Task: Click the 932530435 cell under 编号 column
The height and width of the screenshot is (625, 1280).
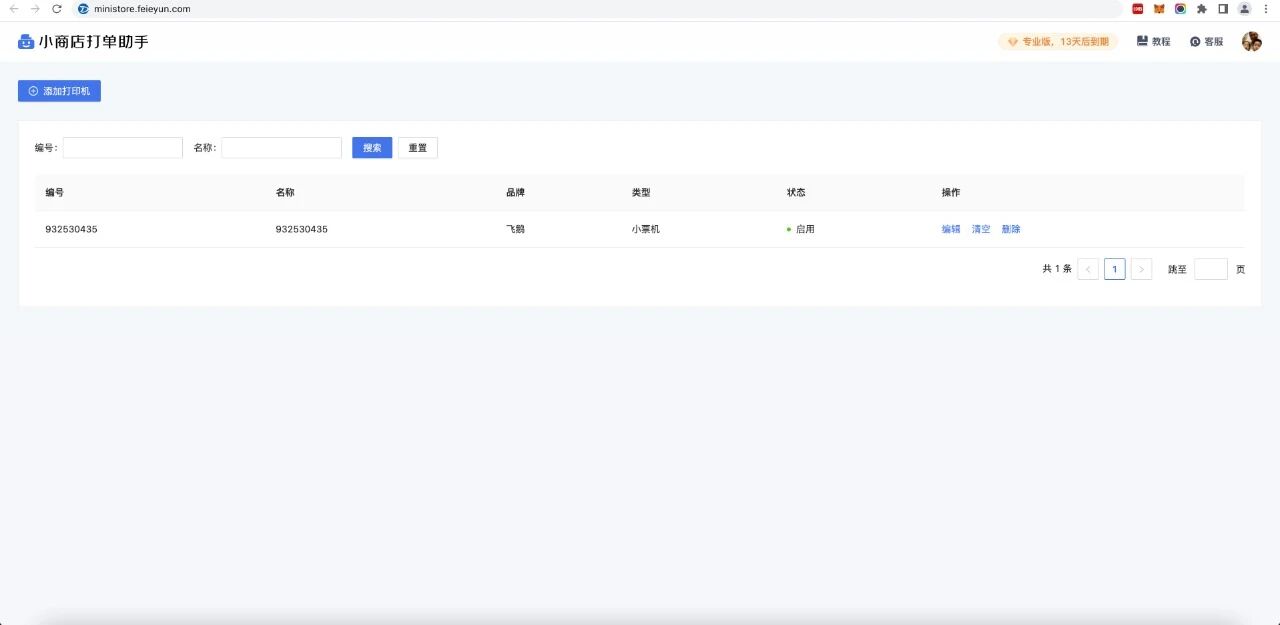Action: coord(71,229)
